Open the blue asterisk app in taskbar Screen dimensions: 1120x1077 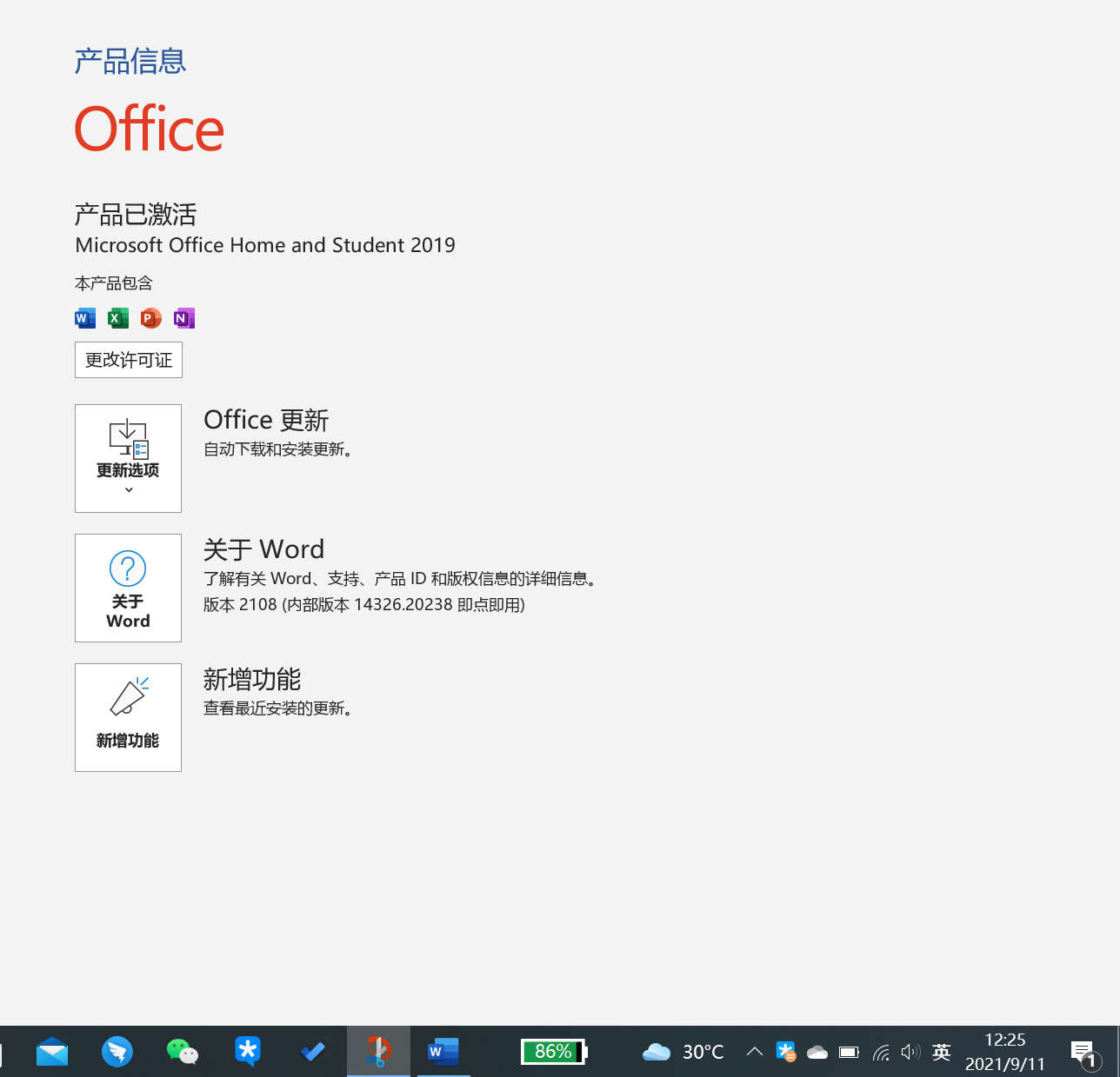pos(248,1052)
